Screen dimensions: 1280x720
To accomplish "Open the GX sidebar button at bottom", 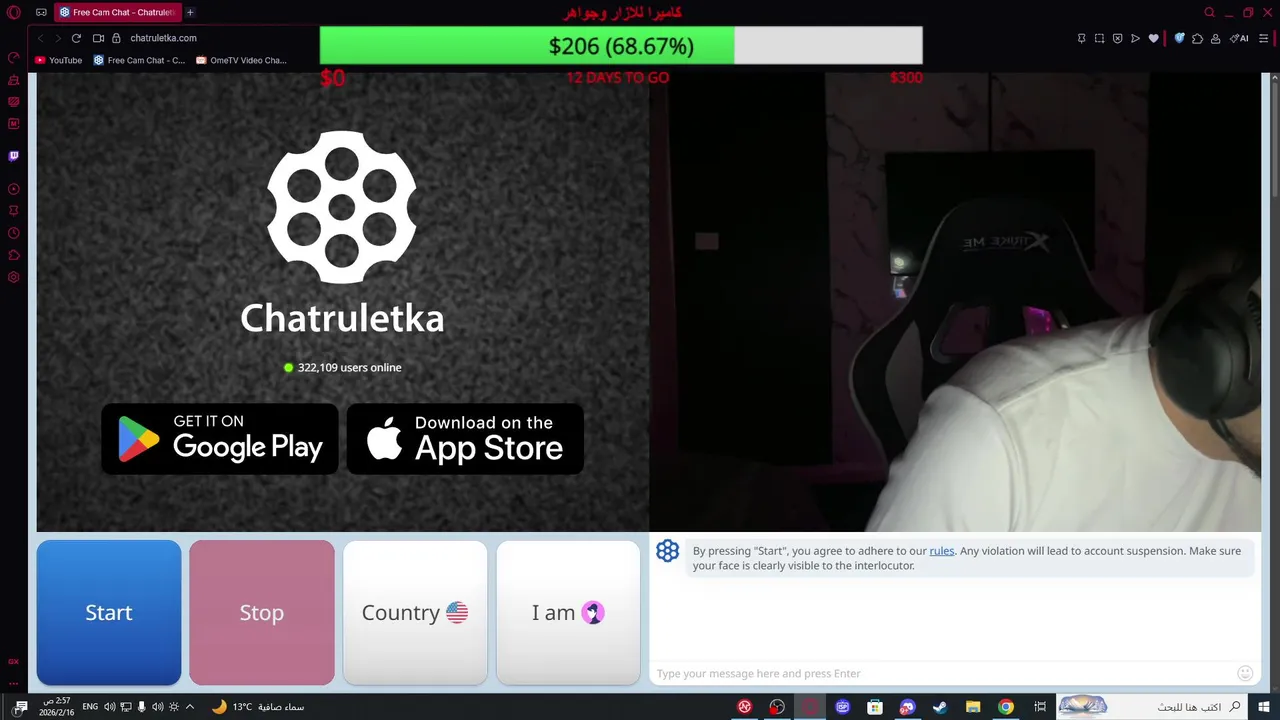I will point(14,662).
